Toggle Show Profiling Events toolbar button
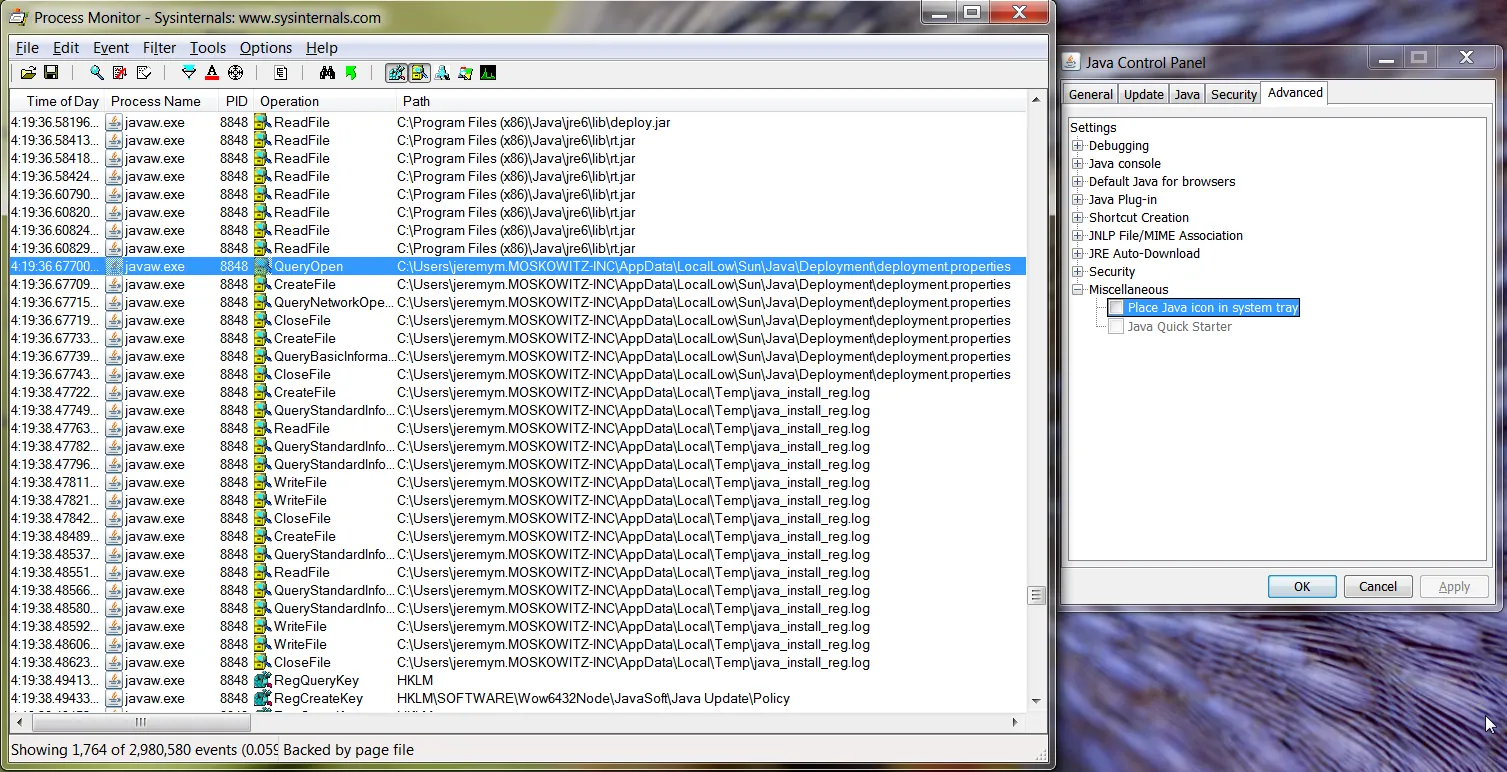The width and height of the screenshot is (1507, 772). point(488,73)
